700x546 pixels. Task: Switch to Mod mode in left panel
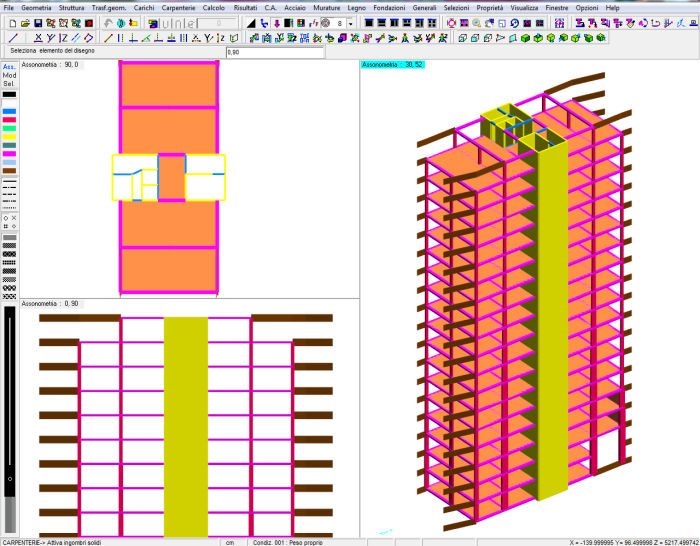9,76
